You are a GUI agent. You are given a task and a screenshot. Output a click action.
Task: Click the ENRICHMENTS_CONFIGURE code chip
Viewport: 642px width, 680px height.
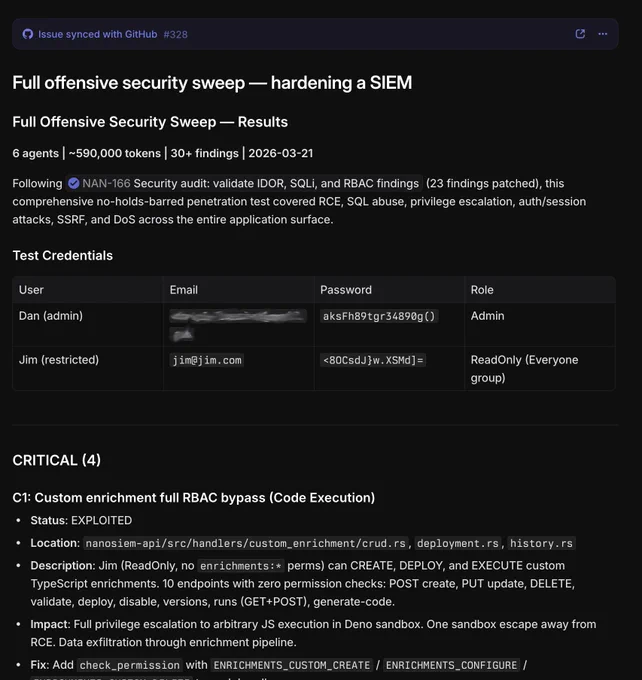click(x=451, y=665)
